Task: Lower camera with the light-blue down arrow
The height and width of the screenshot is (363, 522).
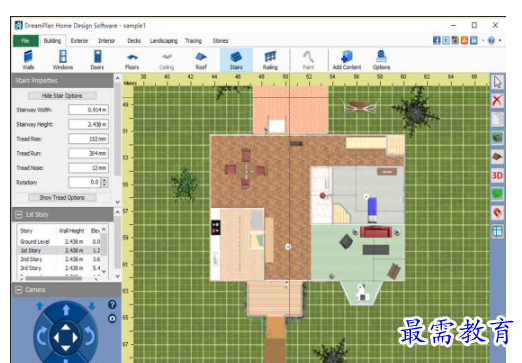Action: click(92, 306)
